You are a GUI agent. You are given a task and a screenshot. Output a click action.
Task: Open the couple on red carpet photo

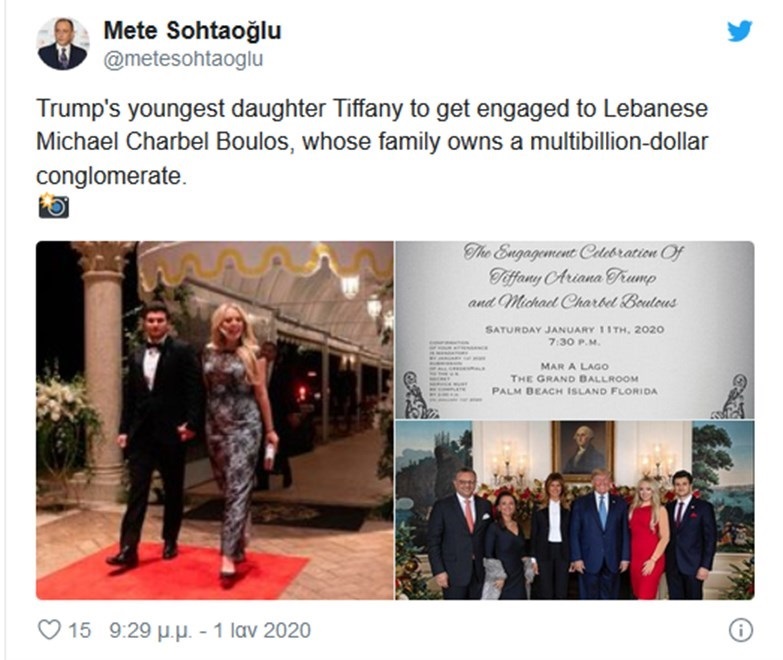pos(215,420)
